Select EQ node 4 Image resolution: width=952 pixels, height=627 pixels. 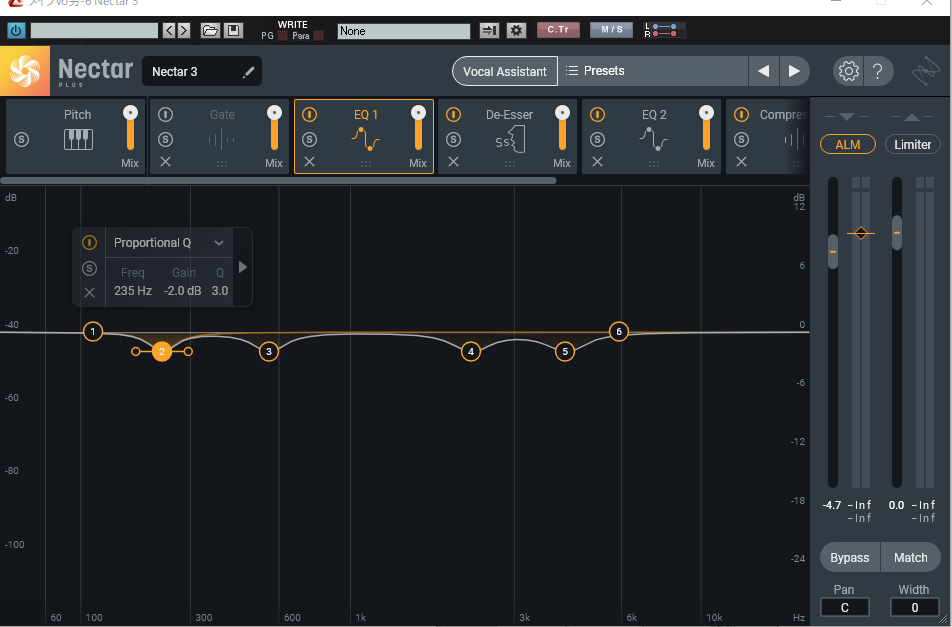pos(471,351)
